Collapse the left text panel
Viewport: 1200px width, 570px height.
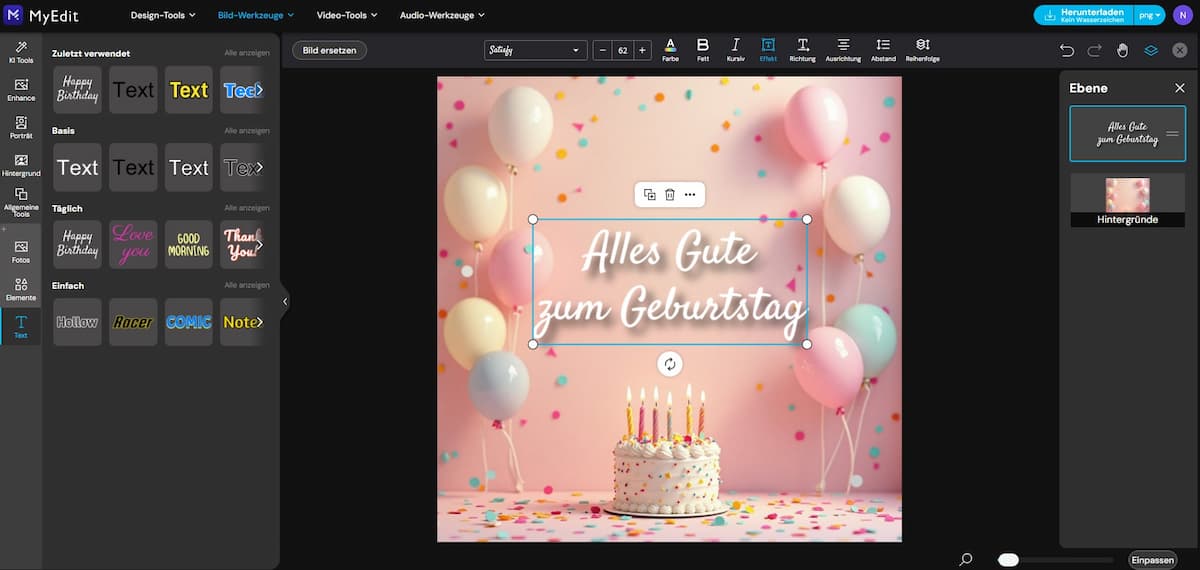pos(285,301)
